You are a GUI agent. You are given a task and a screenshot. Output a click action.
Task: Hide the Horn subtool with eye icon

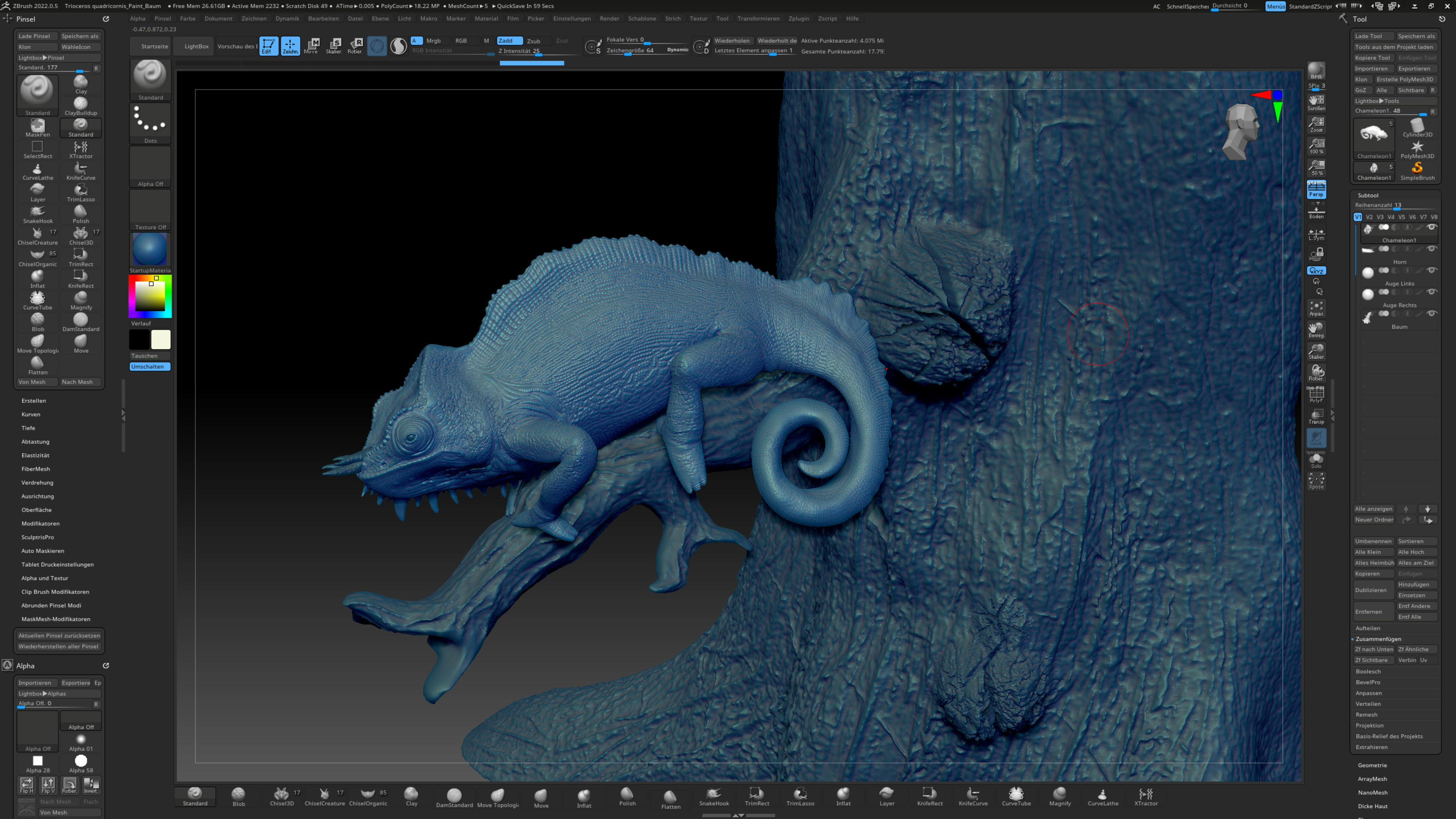1432,248
